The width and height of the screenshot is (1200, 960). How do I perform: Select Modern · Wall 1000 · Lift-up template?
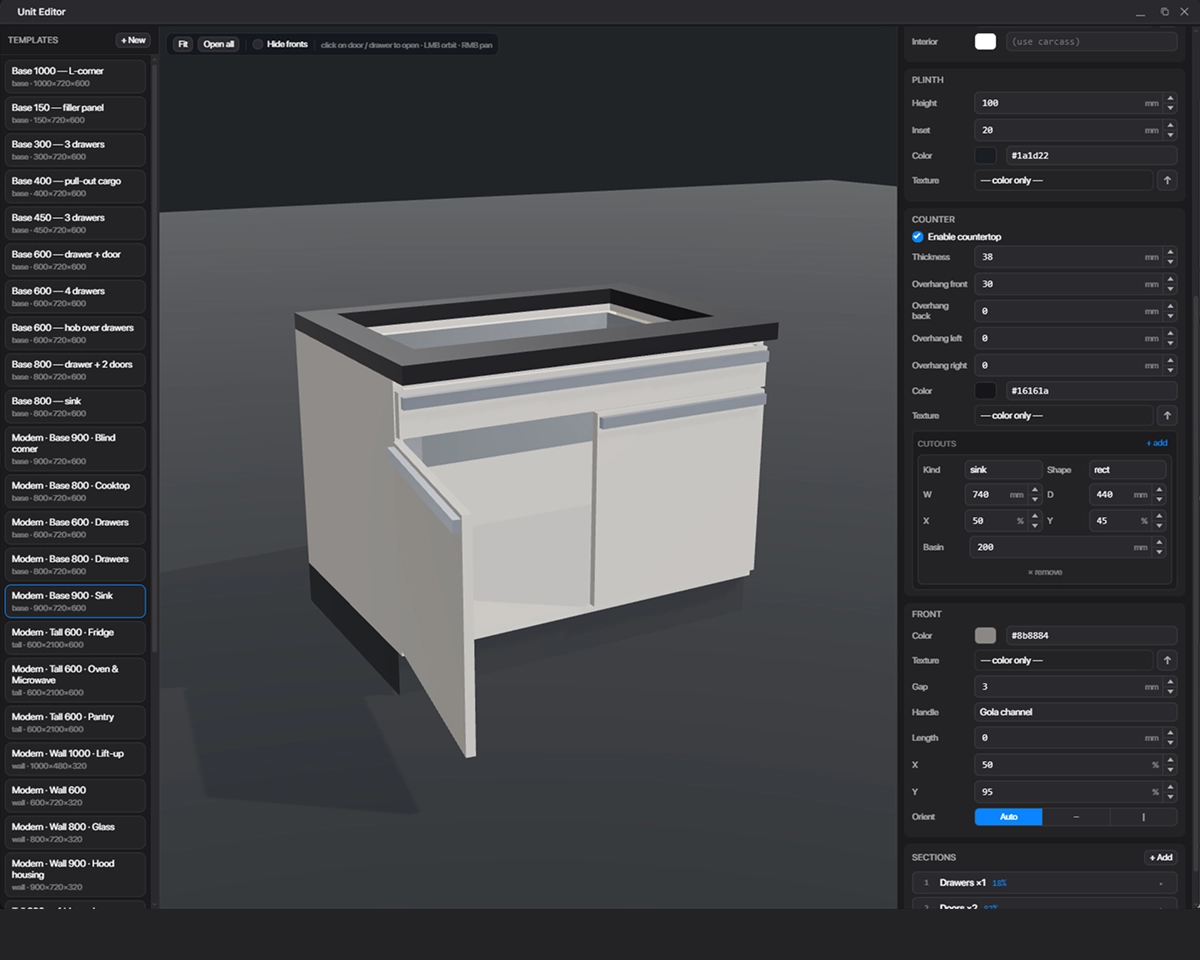(75, 759)
